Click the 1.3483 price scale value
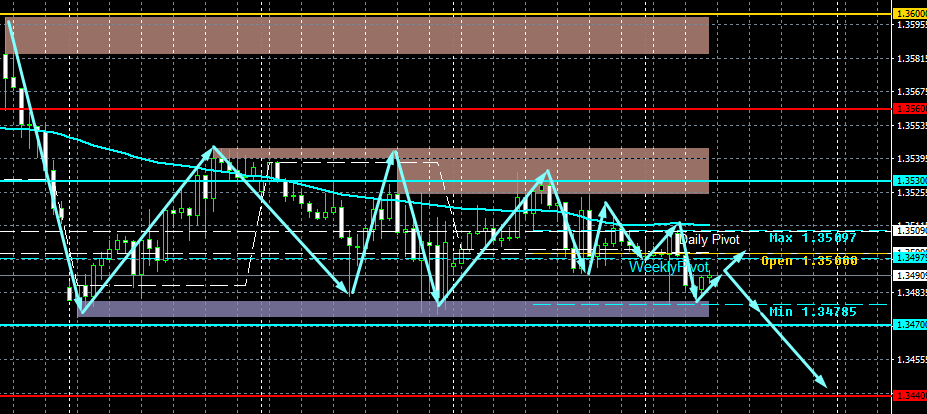Image resolution: width=927 pixels, height=414 pixels. (911, 293)
